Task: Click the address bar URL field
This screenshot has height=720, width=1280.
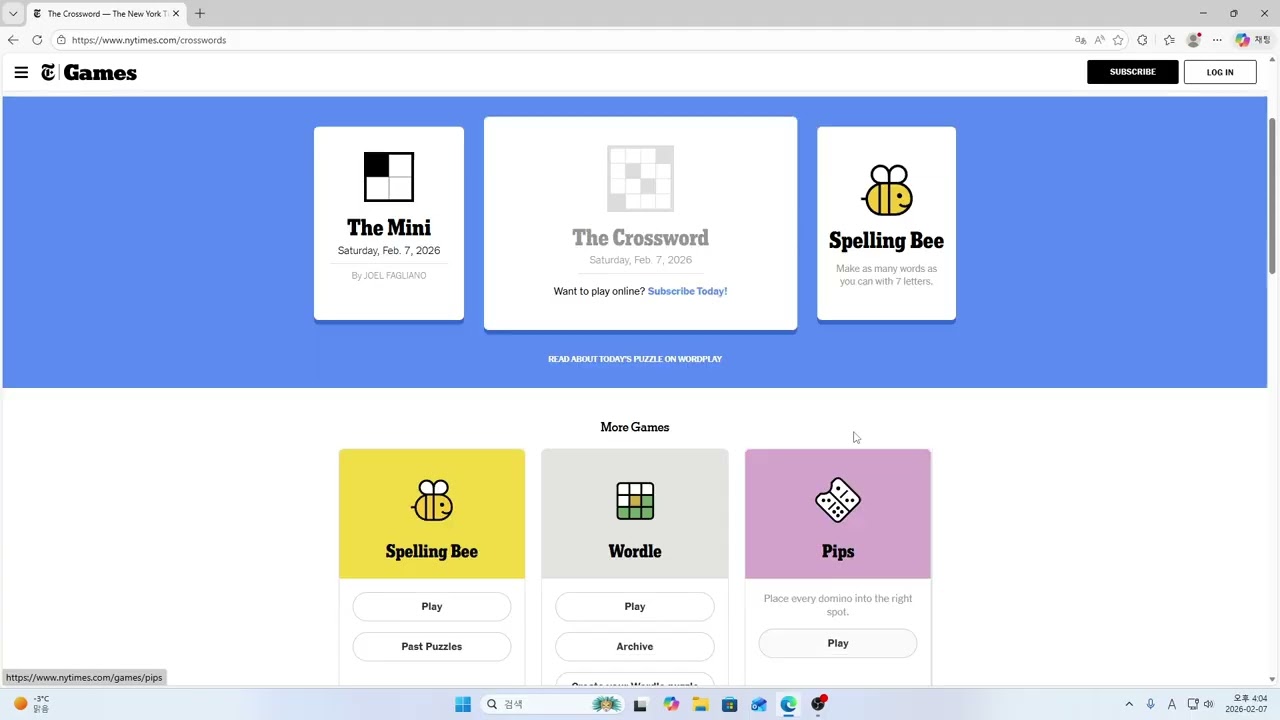Action: click(560, 40)
